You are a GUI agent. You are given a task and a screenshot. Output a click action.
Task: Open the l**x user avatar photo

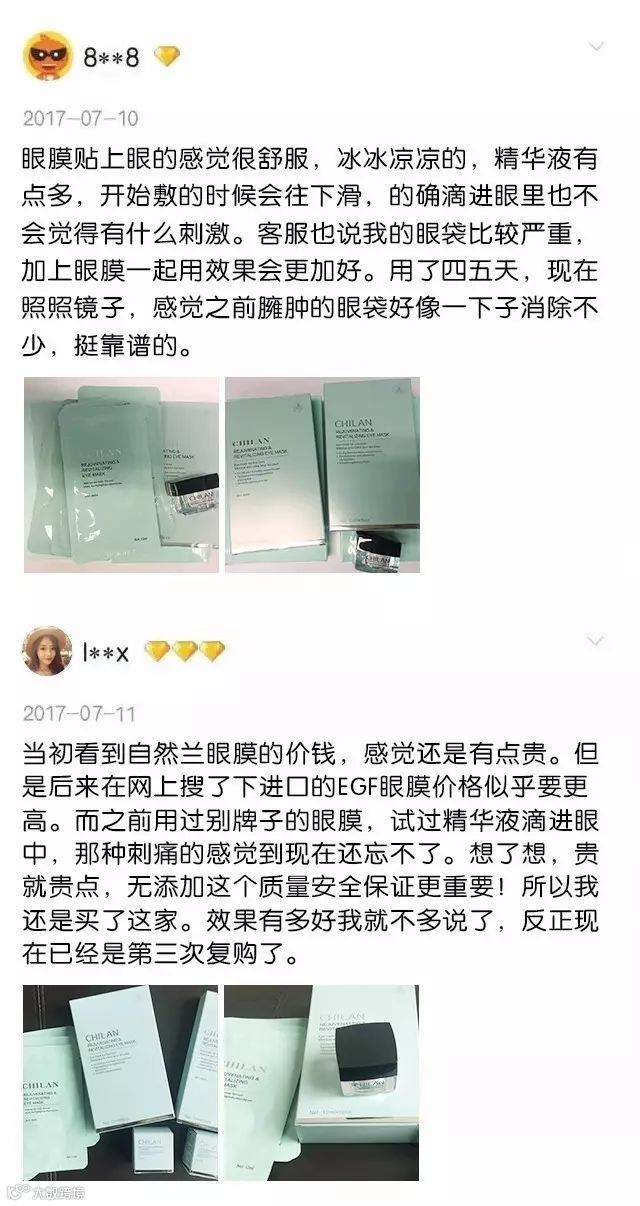47,652
